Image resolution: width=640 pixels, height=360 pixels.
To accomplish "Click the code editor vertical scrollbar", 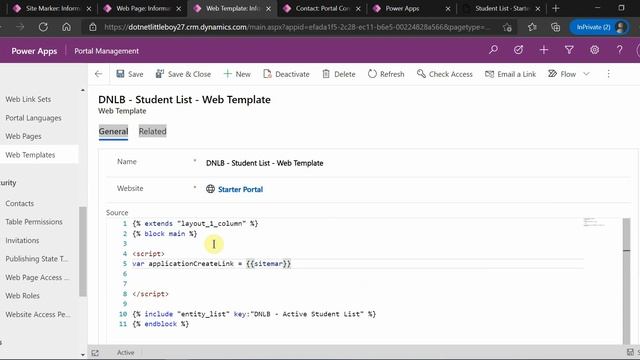I will click(627, 281).
